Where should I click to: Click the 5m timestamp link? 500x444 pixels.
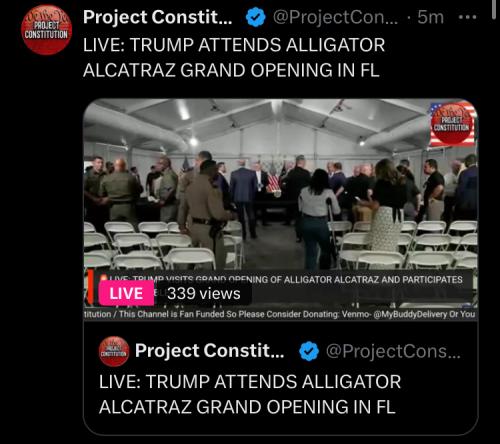(430, 17)
